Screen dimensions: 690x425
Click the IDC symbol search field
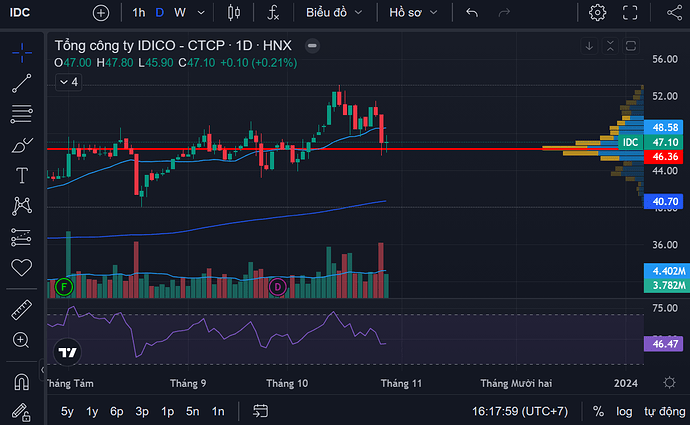[x=20, y=12]
